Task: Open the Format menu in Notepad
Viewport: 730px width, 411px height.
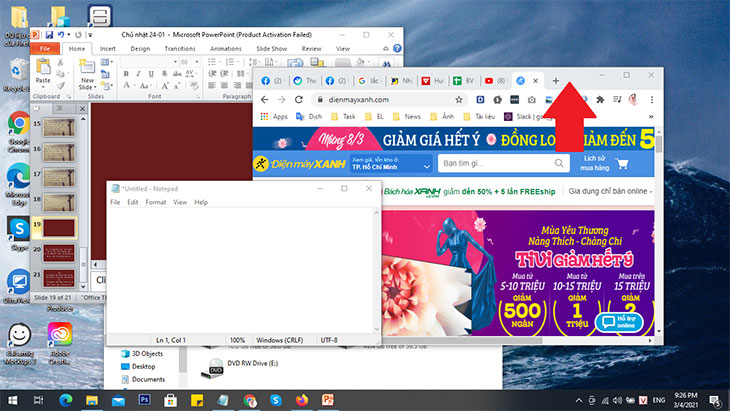Action: coord(155,202)
